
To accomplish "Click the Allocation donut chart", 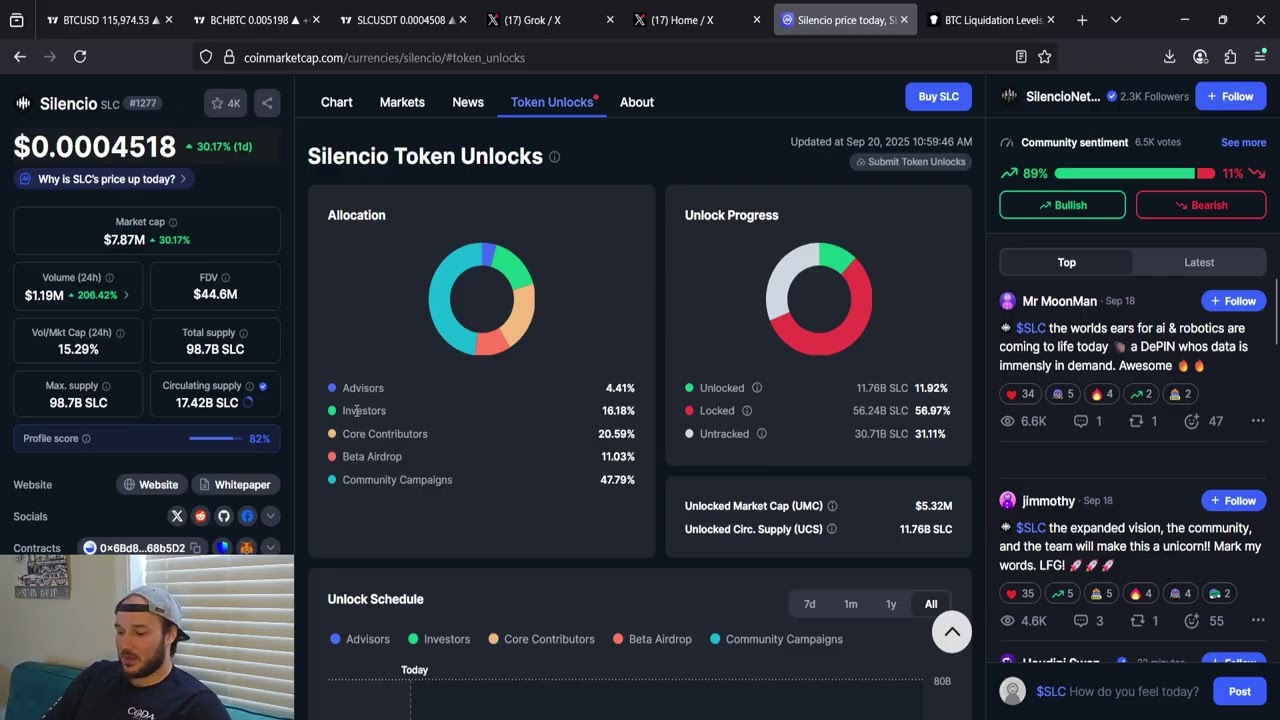I will [482, 299].
